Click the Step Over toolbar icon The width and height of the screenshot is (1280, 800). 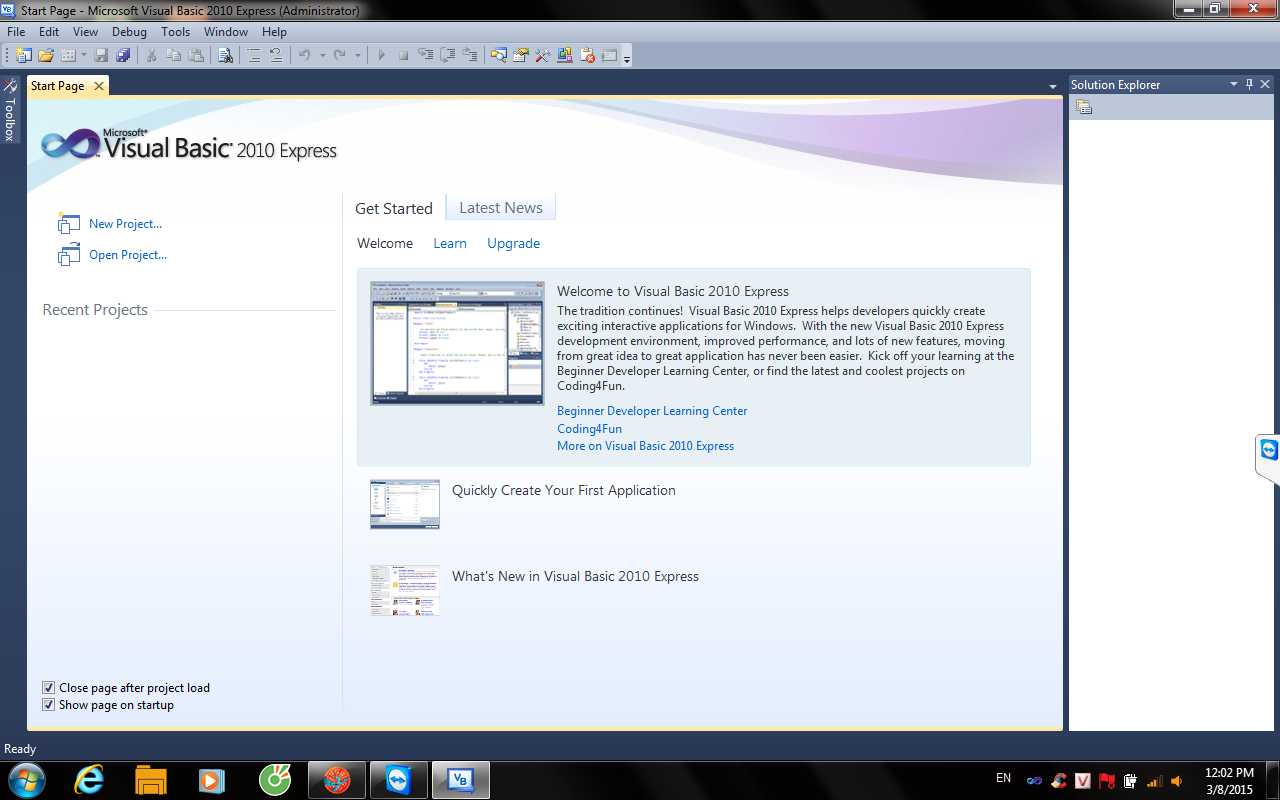[447, 55]
